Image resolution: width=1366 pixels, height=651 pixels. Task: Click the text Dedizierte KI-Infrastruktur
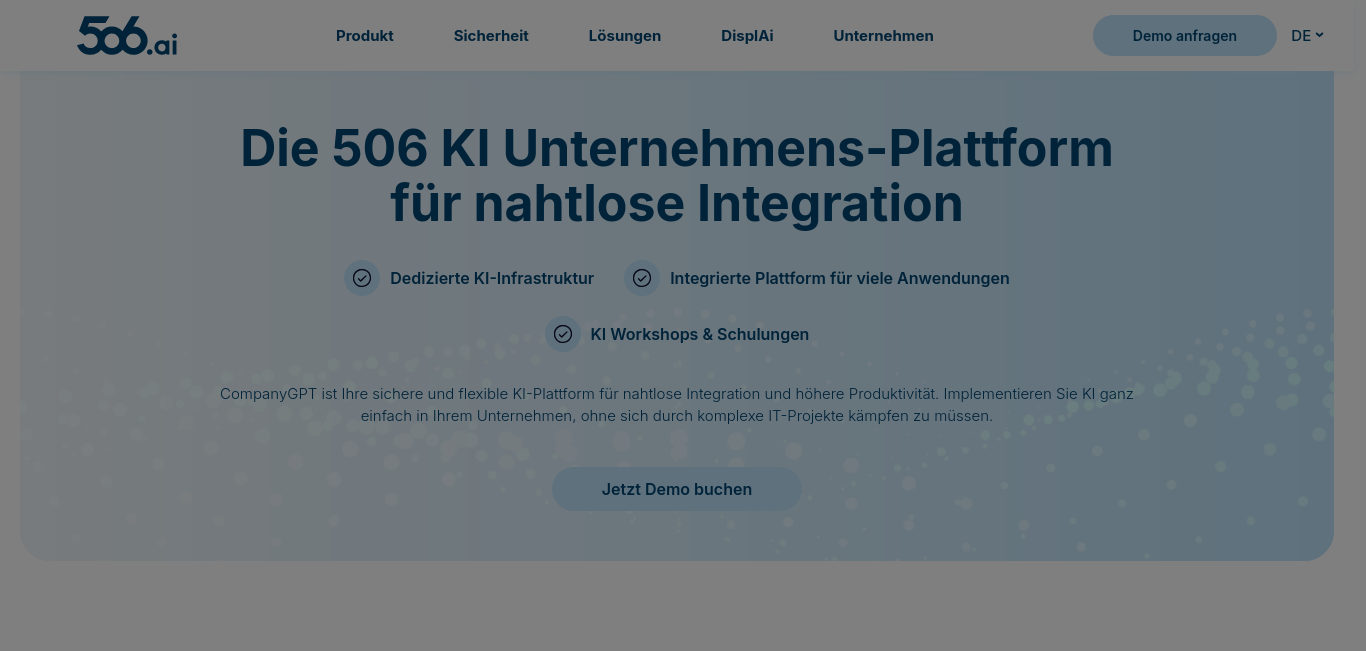click(492, 279)
